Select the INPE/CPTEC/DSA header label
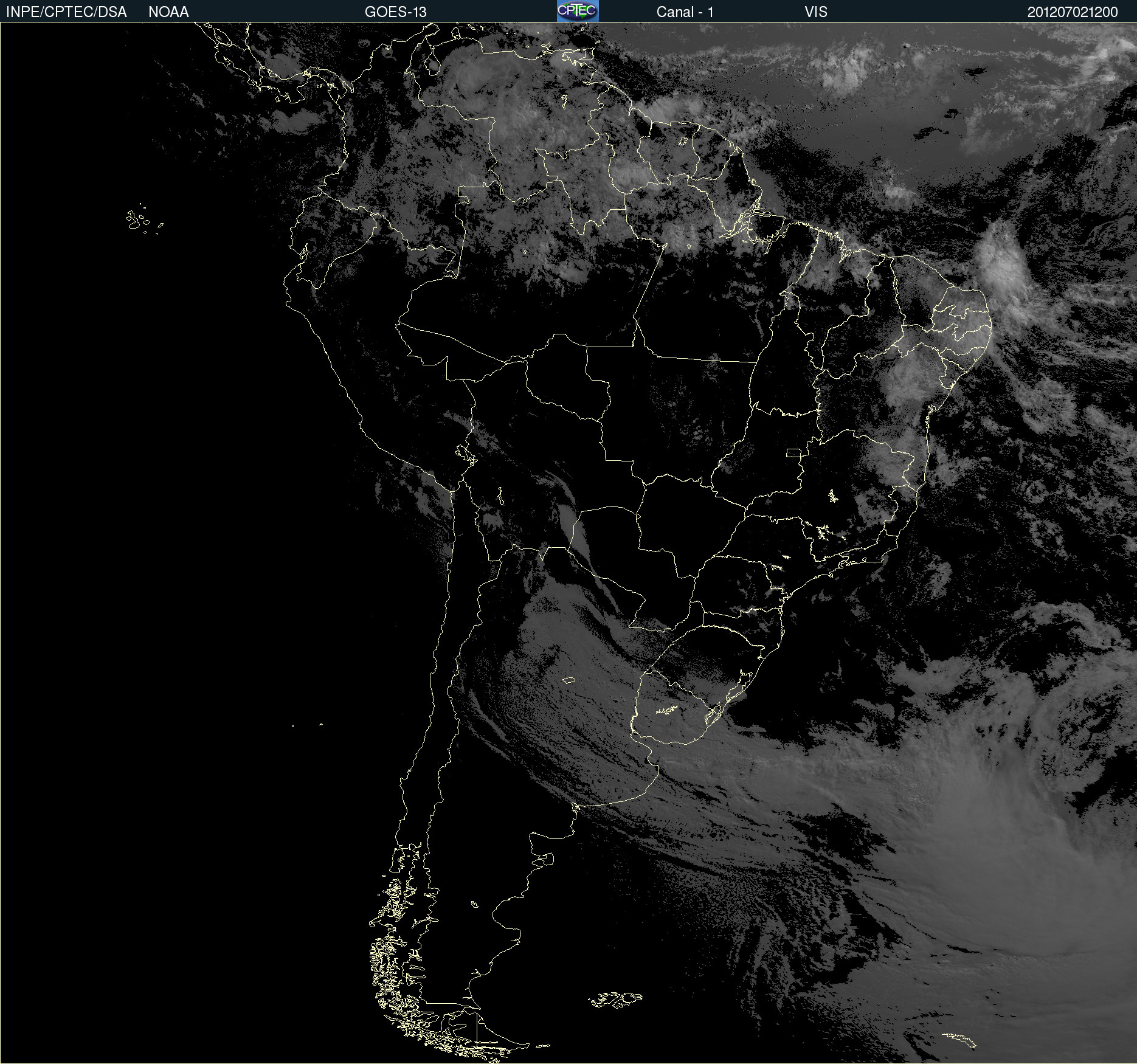The width and height of the screenshot is (1137, 1064). (66, 12)
